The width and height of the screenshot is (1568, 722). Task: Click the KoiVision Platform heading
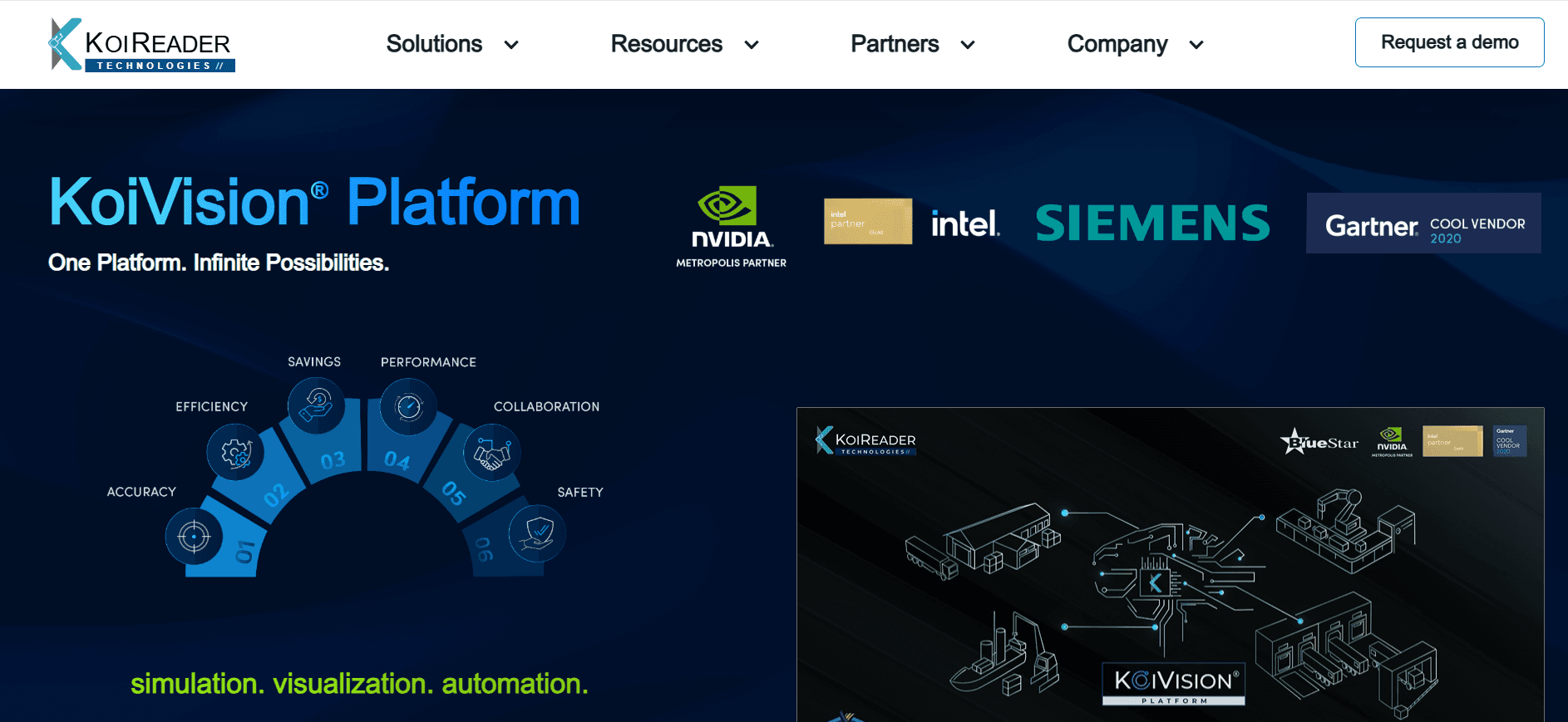coord(314,202)
